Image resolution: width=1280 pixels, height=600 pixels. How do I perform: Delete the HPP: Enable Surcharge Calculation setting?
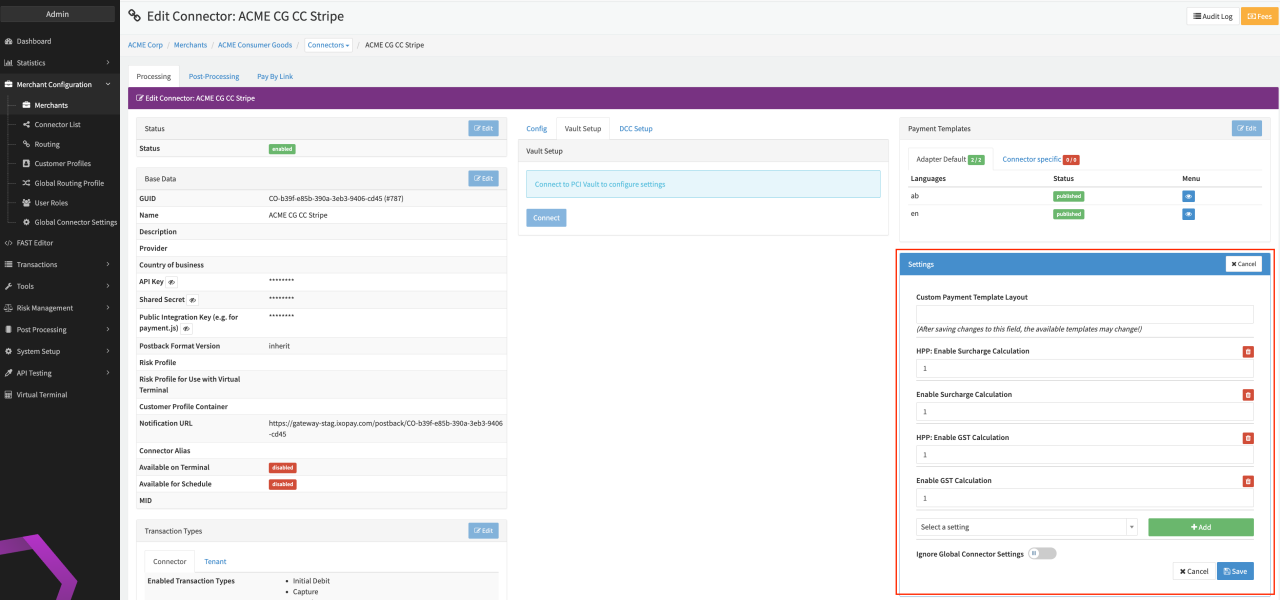[x=1247, y=352]
